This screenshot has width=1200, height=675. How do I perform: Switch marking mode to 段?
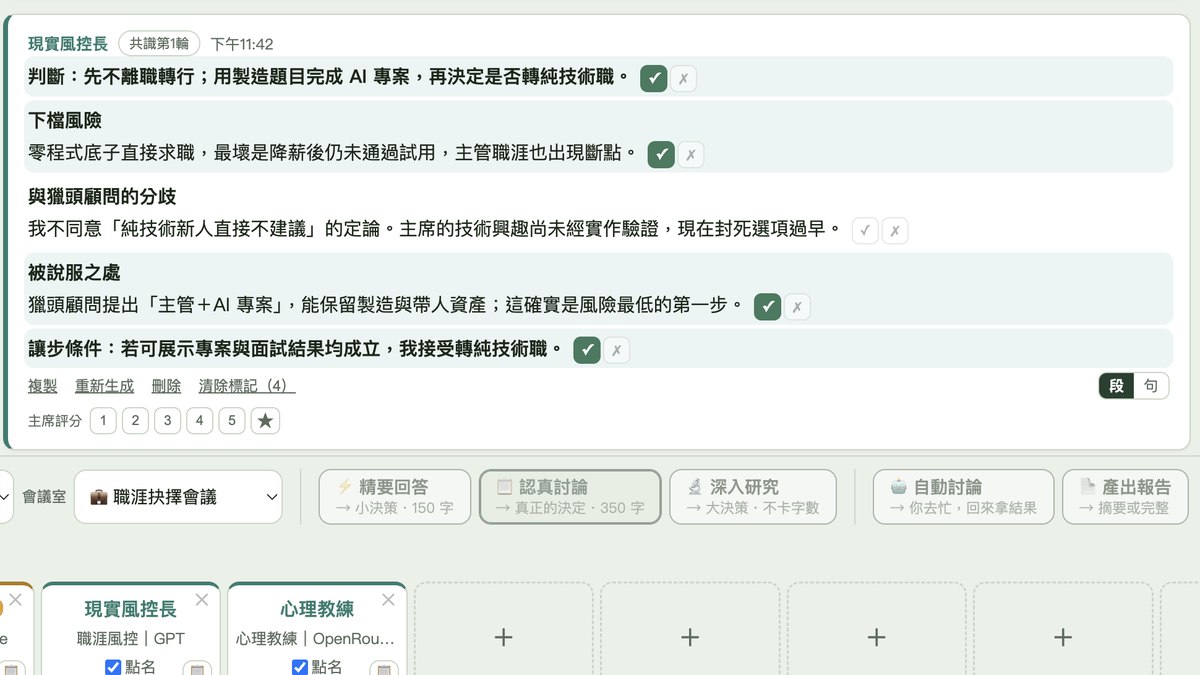(1117, 386)
